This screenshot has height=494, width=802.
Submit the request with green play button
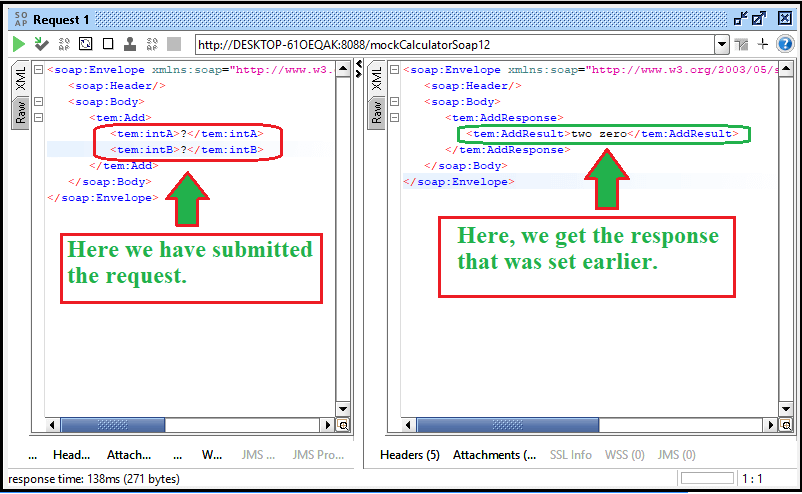(18, 44)
